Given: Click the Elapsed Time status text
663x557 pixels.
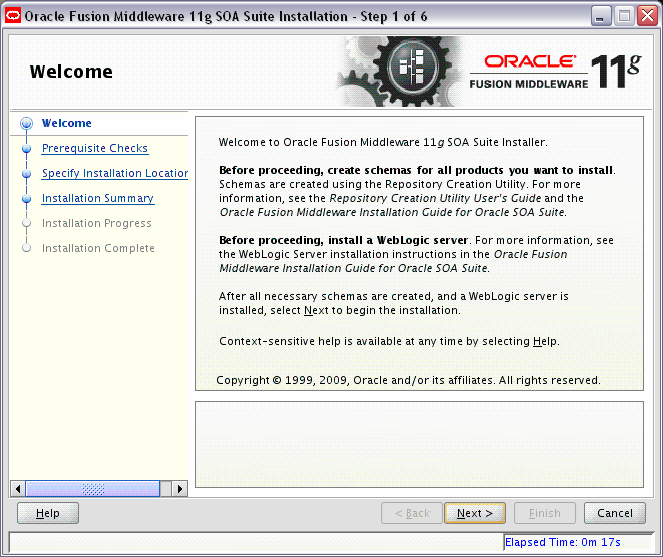Looking at the screenshot, I should [563, 542].
